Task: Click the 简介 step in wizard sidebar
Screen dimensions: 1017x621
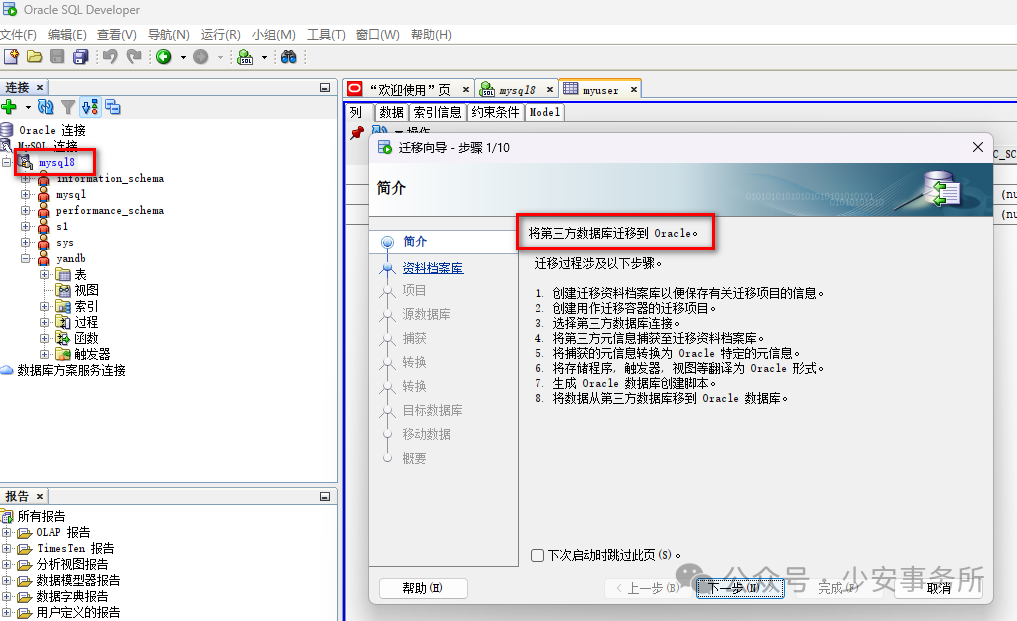Action: tap(415, 241)
